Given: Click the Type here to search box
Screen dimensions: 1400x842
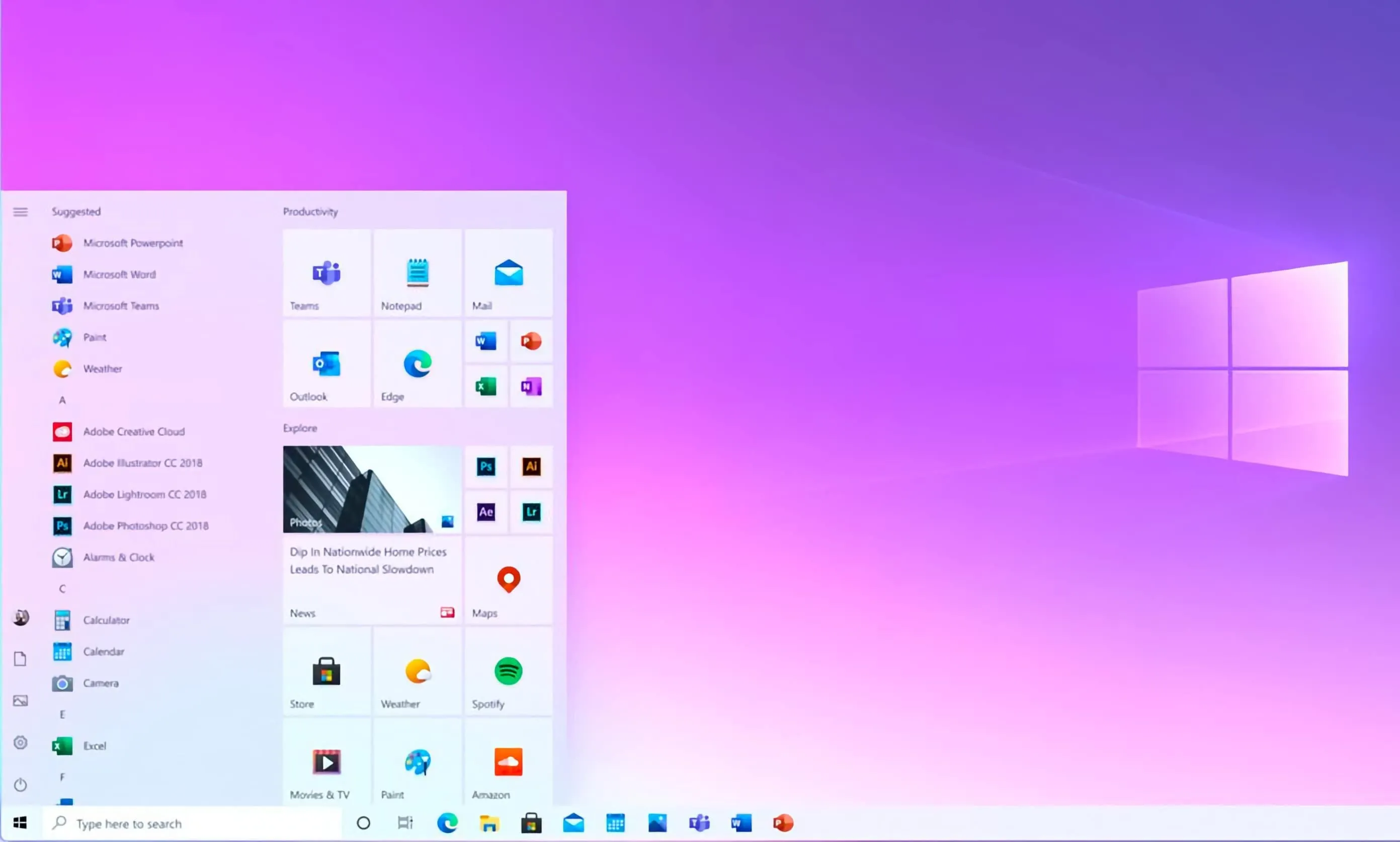Looking at the screenshot, I should [x=193, y=823].
